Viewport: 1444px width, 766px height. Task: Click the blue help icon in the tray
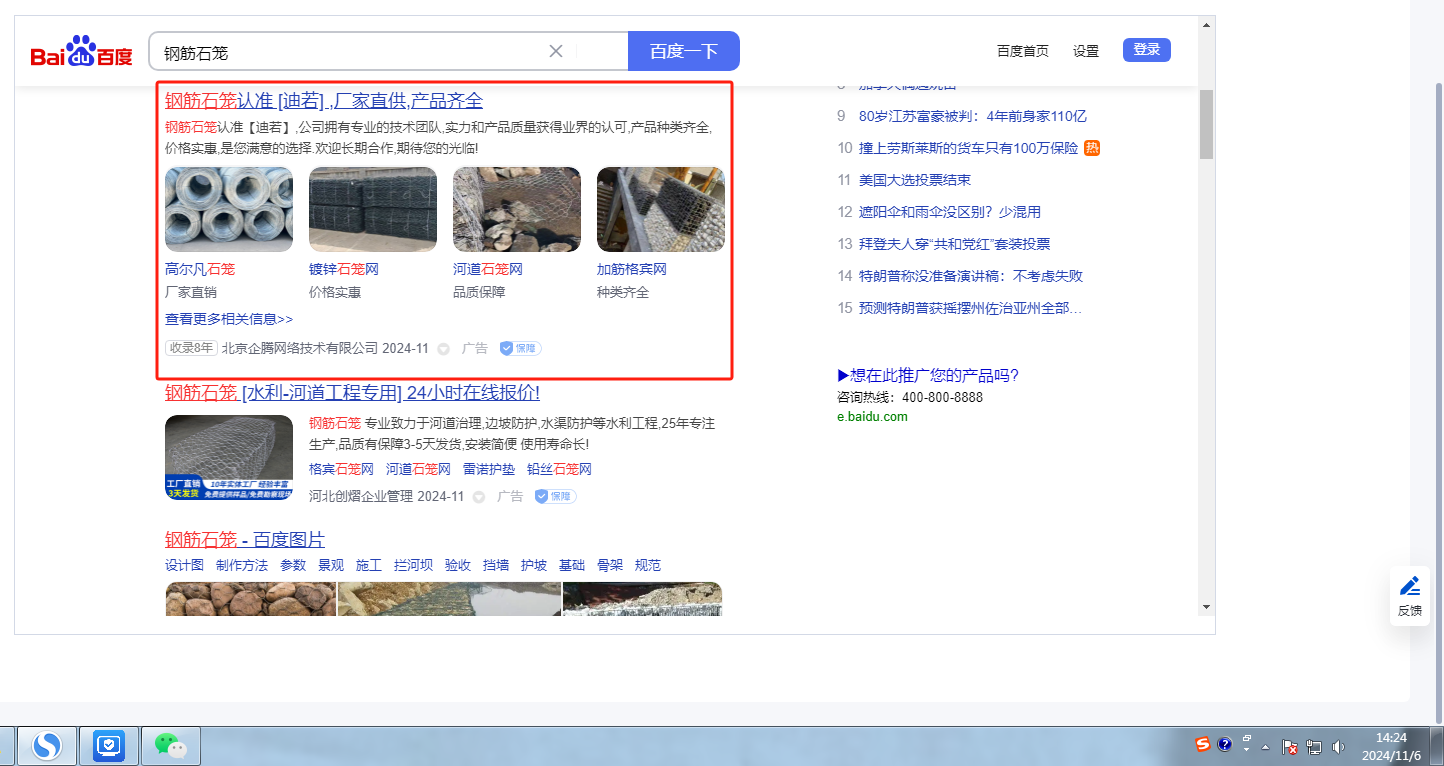click(1224, 744)
